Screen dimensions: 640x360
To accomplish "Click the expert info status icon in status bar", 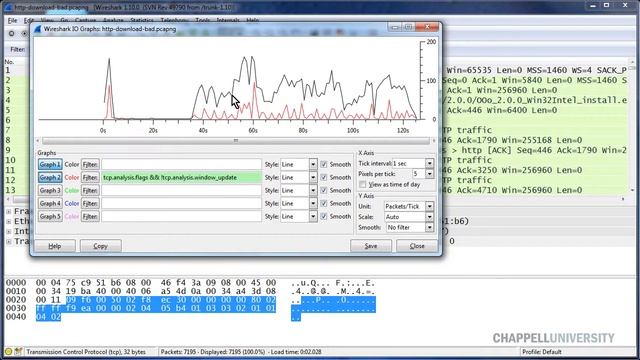I will click(9, 351).
